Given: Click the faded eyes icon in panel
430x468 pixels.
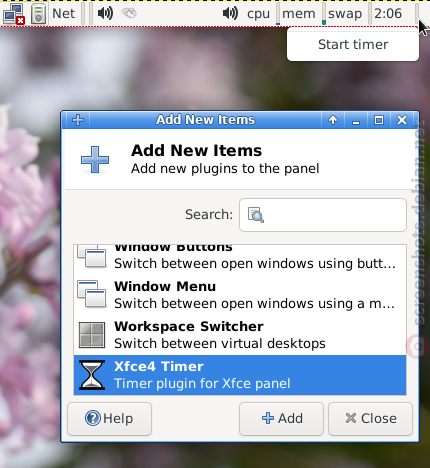Looking at the screenshot, I should point(129,13).
